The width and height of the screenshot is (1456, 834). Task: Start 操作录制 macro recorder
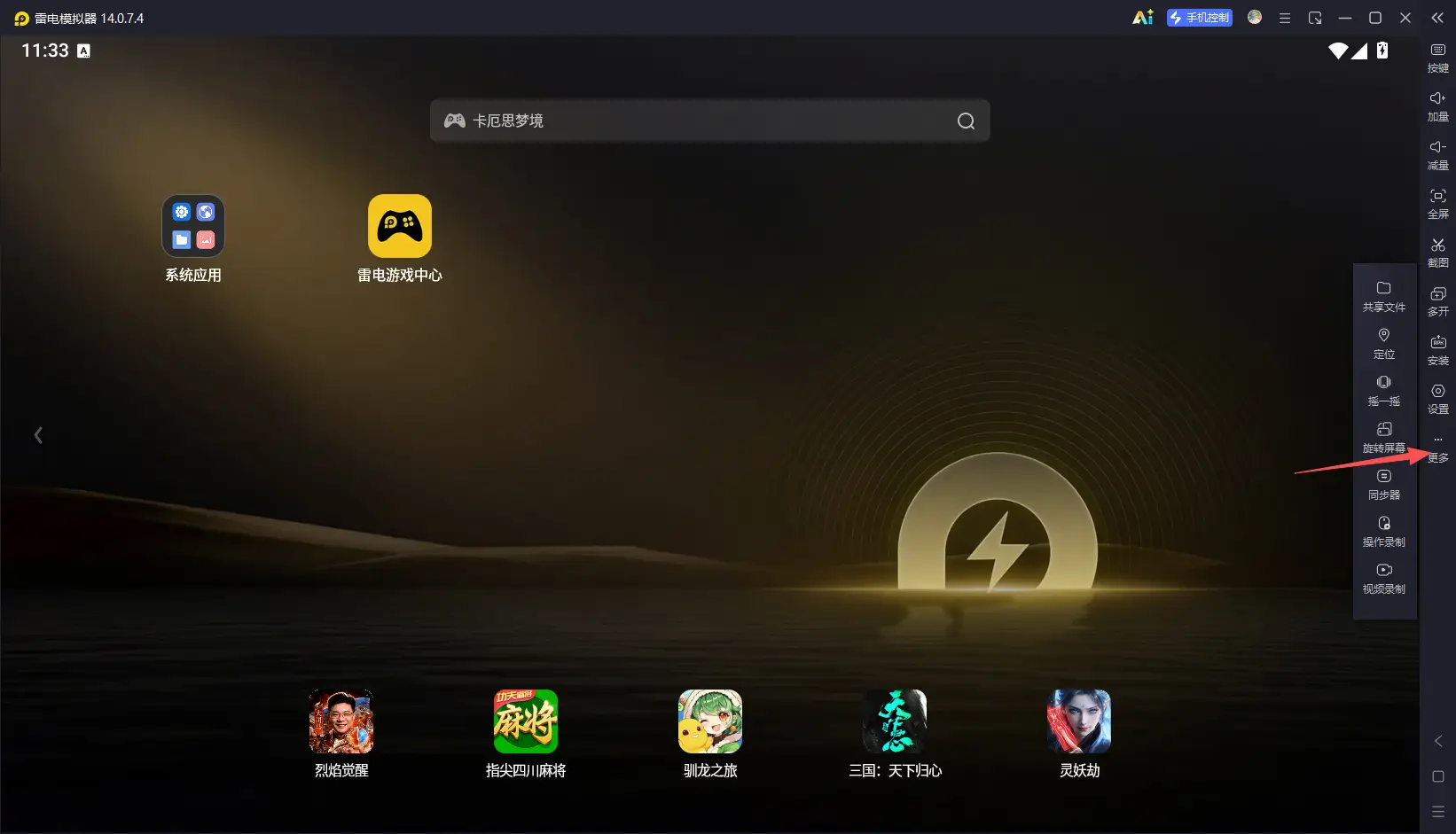click(1384, 532)
